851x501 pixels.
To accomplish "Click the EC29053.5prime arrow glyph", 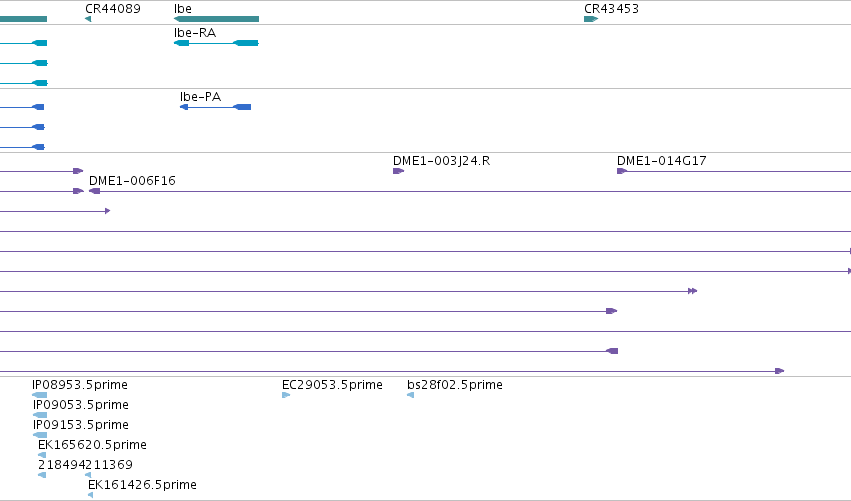I will tap(286, 395).
